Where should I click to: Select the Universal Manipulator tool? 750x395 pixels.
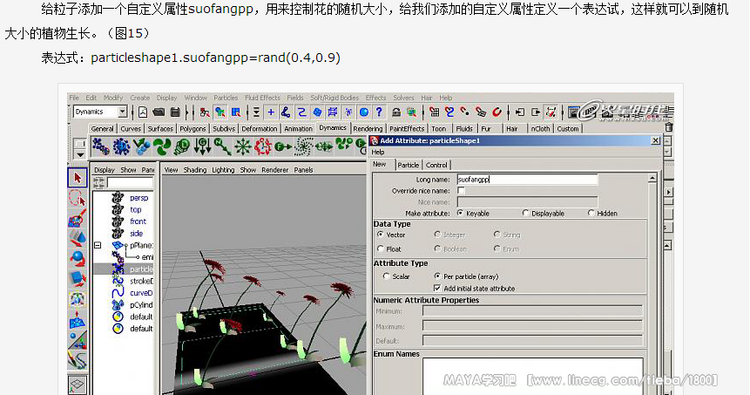click(x=77, y=299)
